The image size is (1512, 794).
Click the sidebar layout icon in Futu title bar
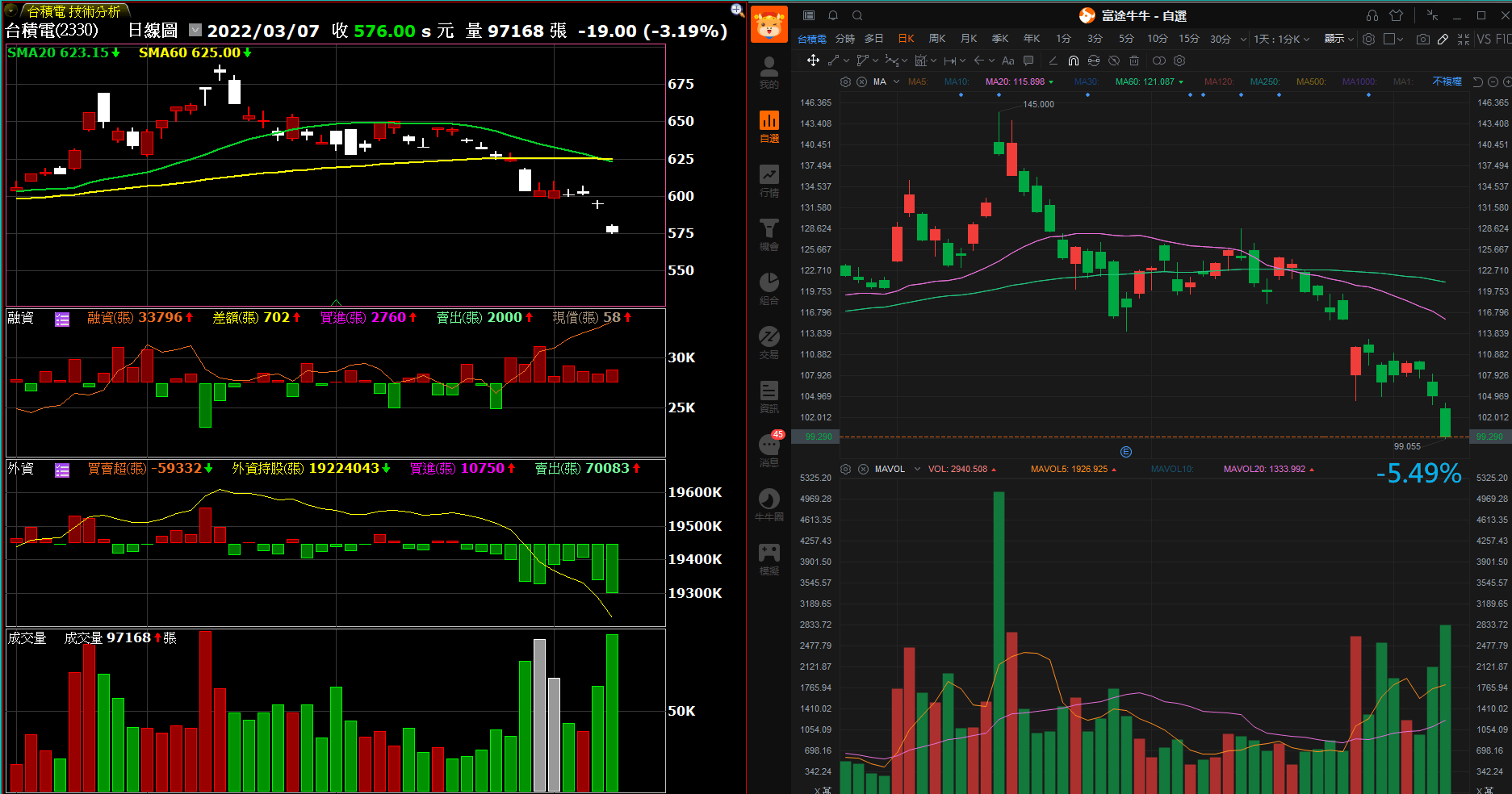(809, 15)
